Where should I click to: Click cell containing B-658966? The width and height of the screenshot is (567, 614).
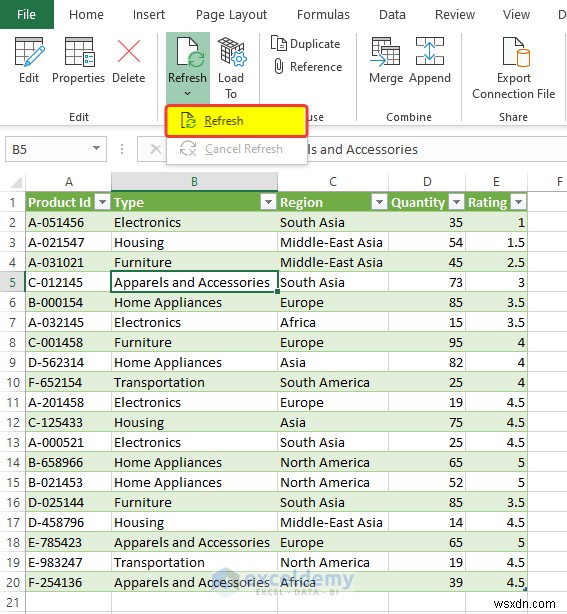pyautogui.click(x=69, y=462)
